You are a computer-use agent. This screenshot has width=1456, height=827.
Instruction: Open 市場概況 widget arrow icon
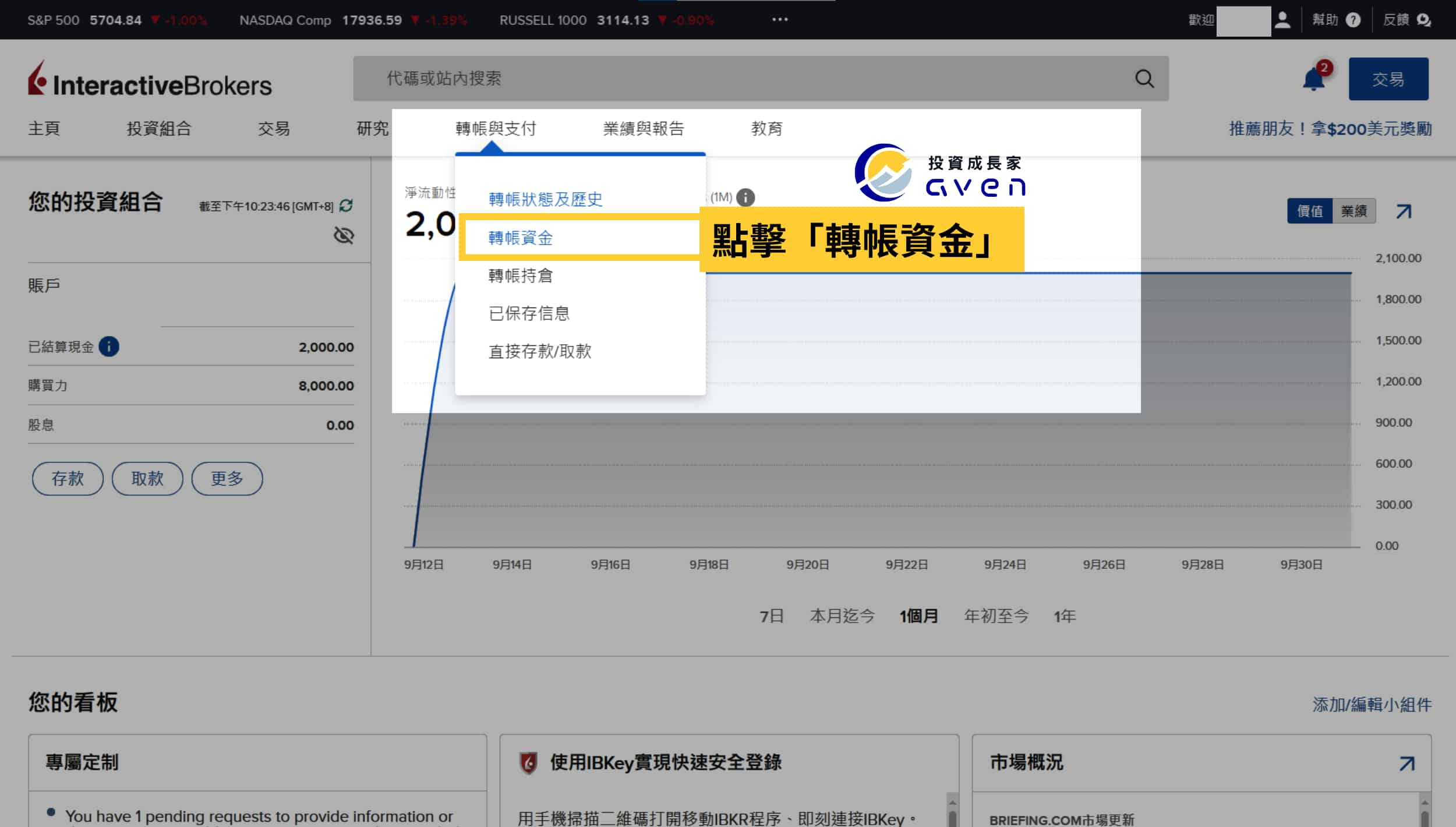click(x=1407, y=763)
